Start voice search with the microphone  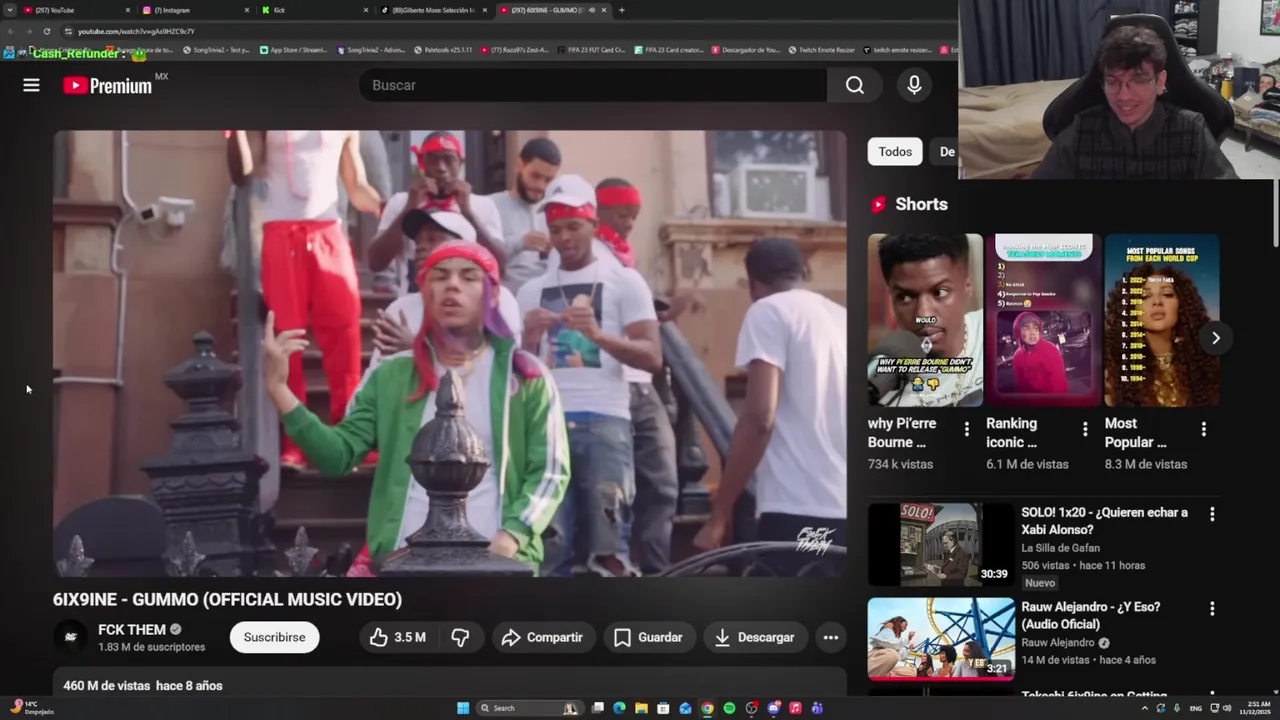(914, 85)
